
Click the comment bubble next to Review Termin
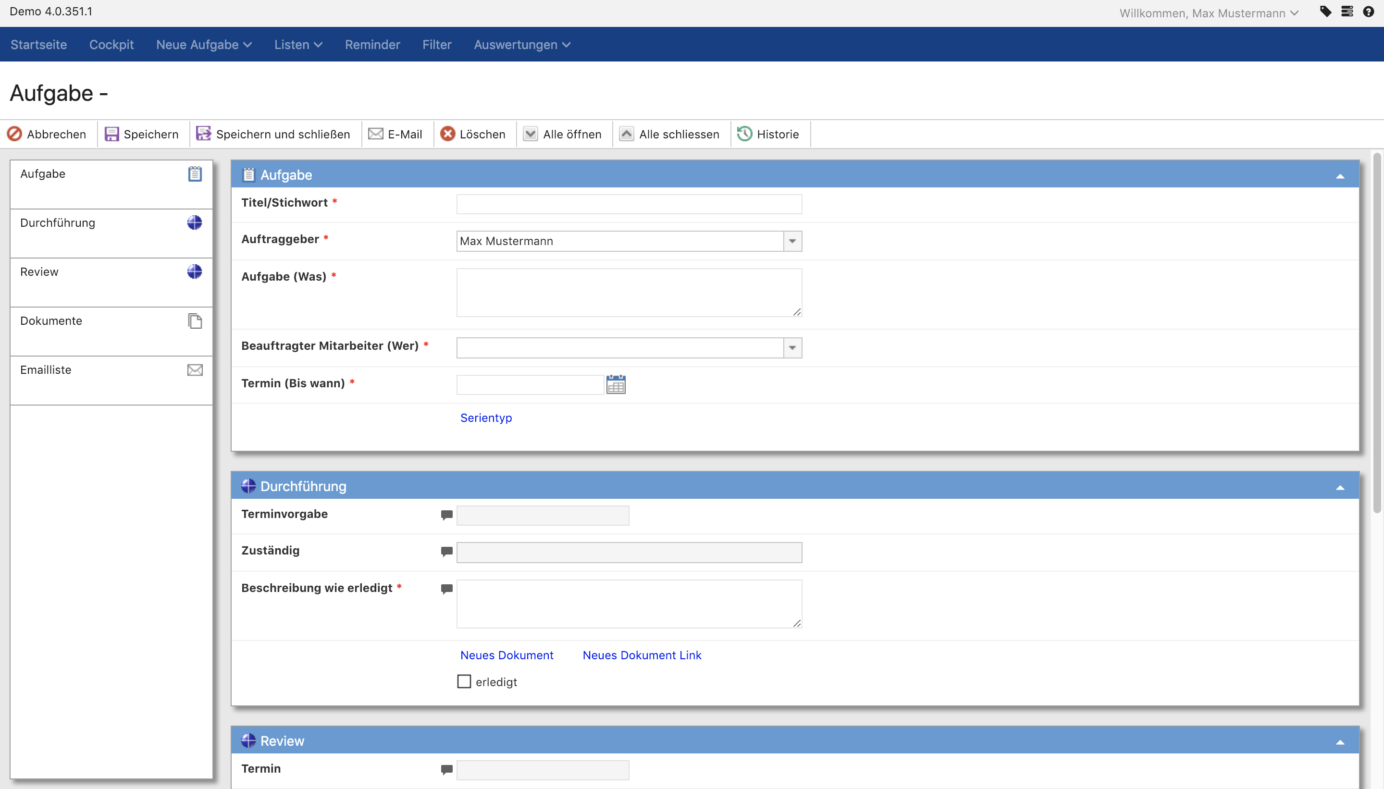(x=446, y=768)
